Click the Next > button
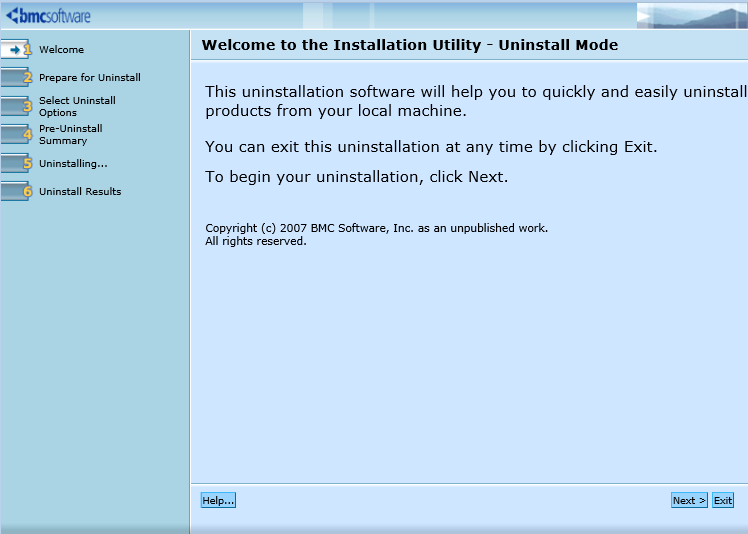 coord(689,500)
